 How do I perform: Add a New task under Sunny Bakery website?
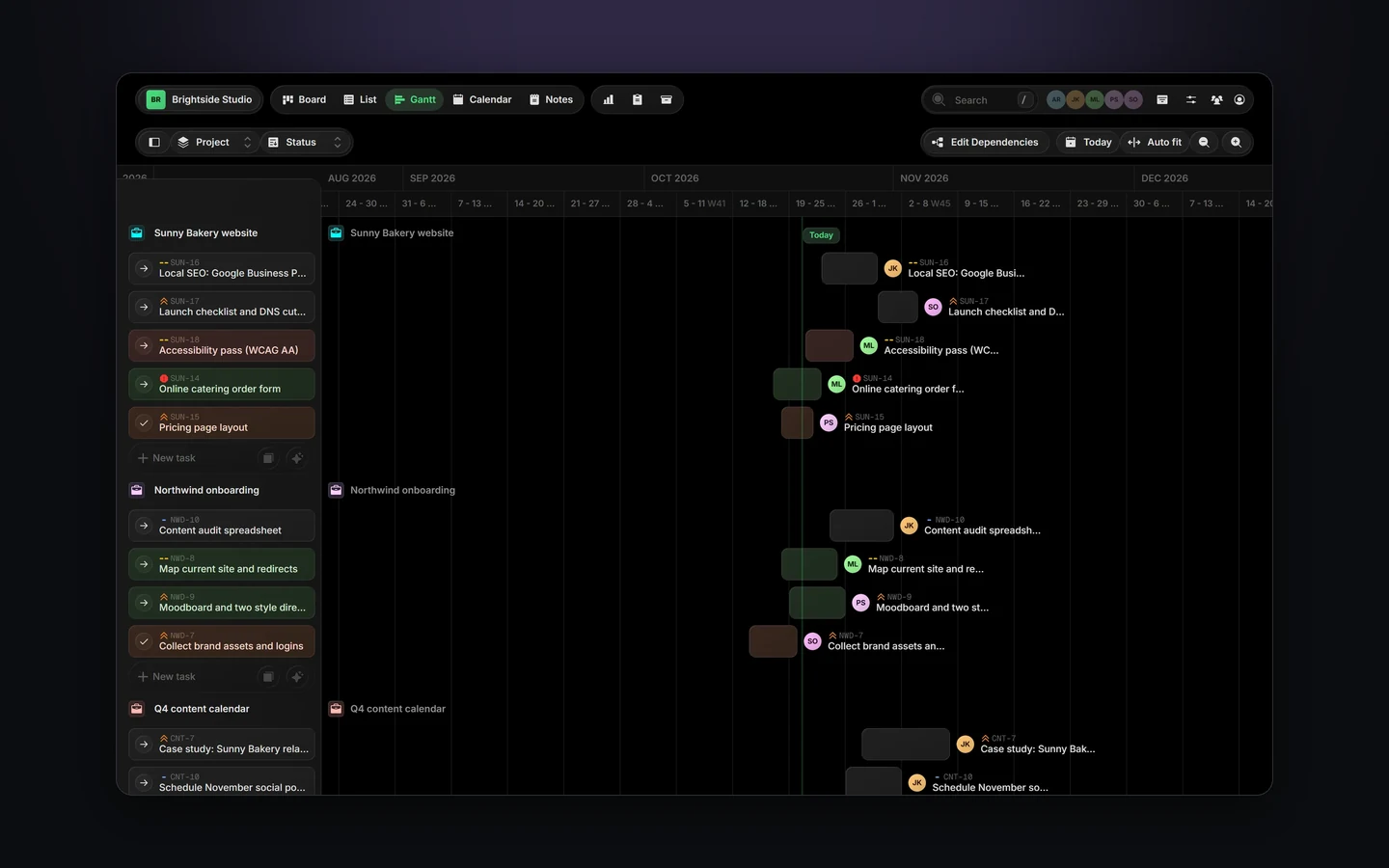click(x=167, y=458)
